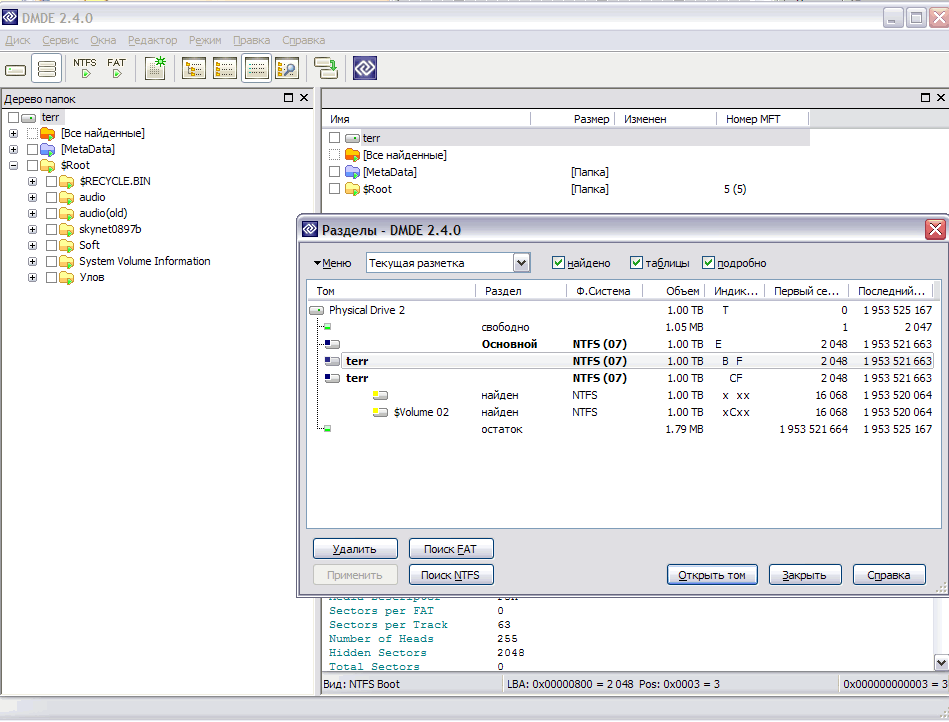Check the [MetaData] checkbox in file list

[x=334, y=172]
